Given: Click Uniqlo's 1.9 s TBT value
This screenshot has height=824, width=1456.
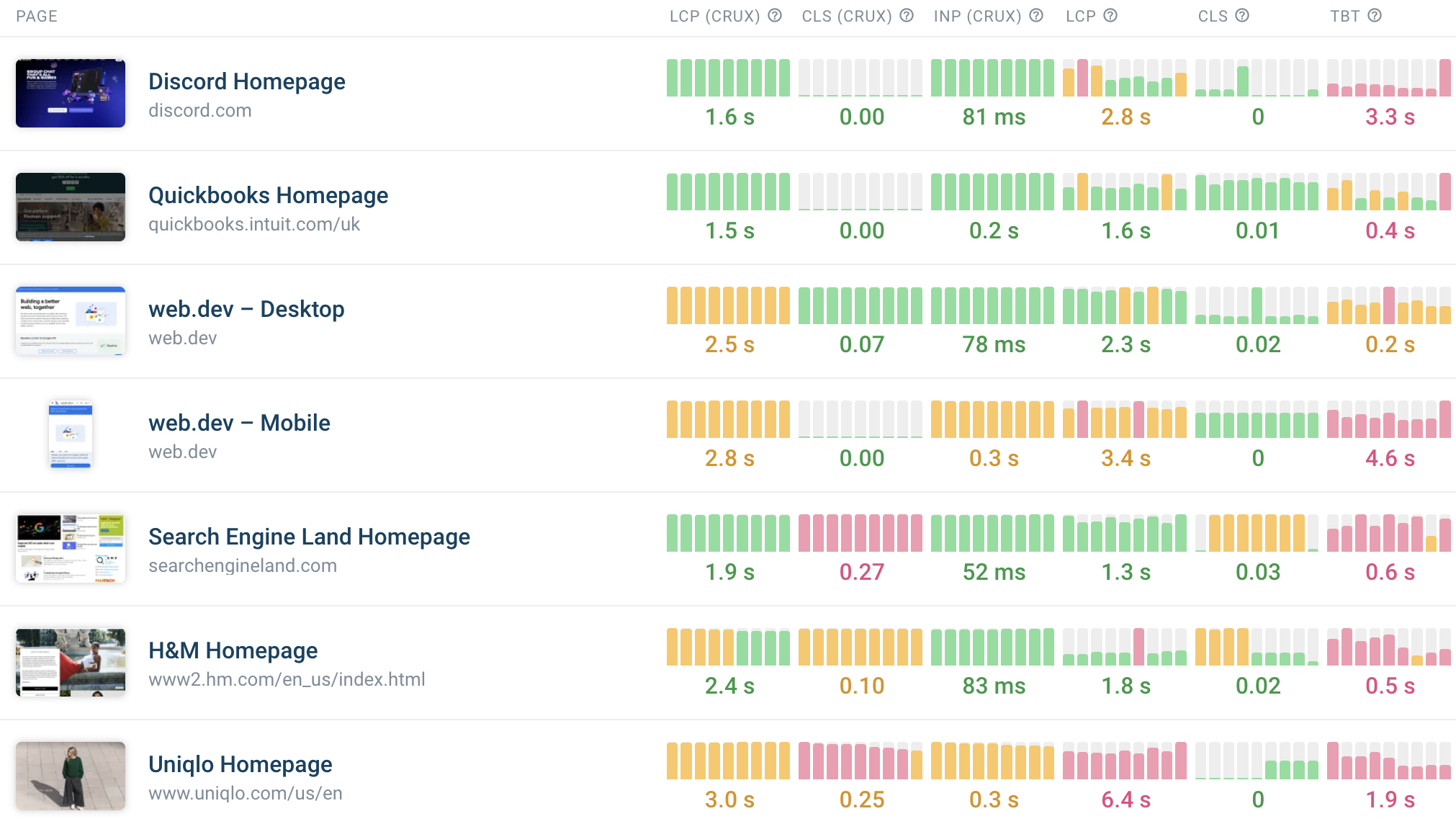Looking at the screenshot, I should click(1390, 800).
